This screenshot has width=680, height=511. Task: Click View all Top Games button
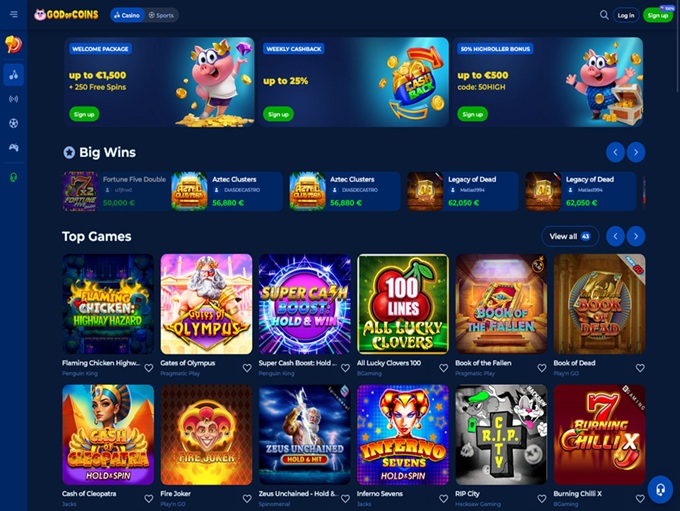click(570, 236)
